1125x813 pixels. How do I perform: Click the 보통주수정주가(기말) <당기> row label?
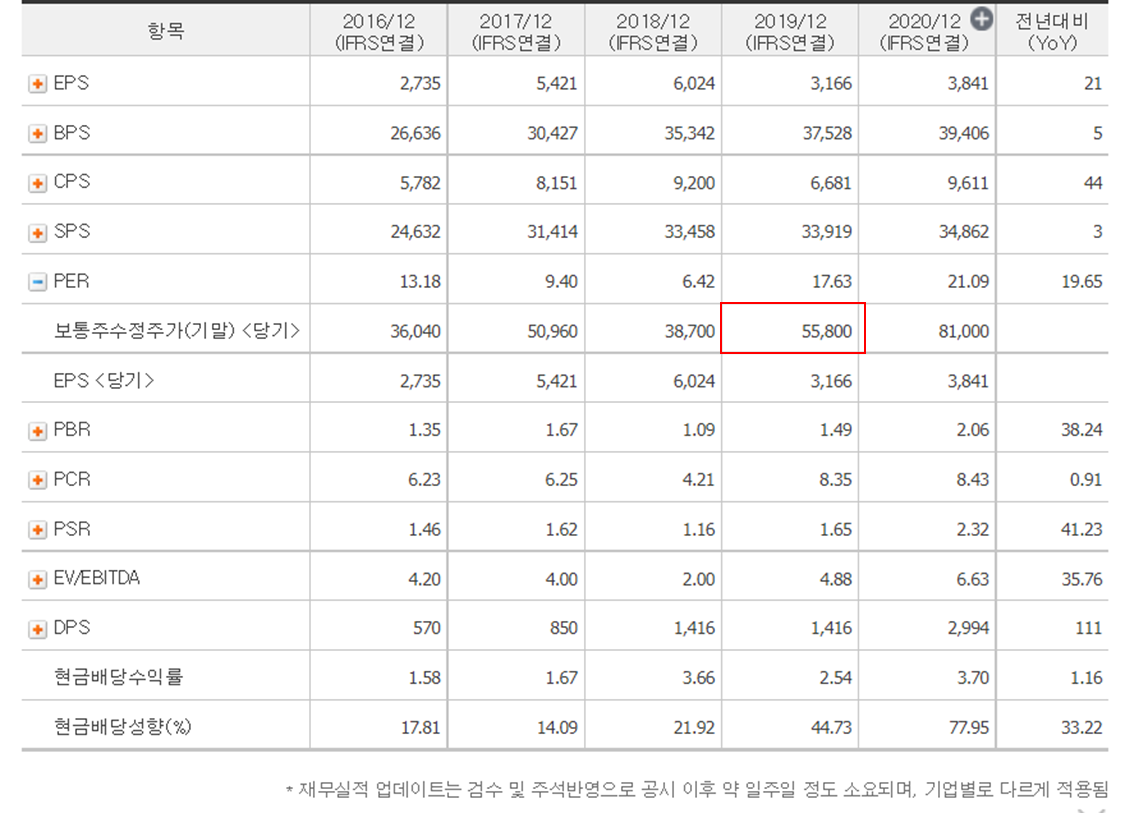click(x=176, y=331)
